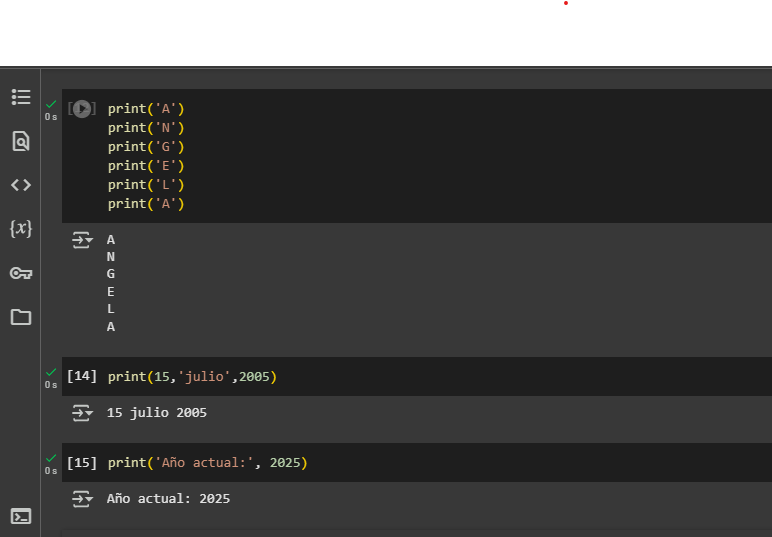
Task: Place cursor in print(15,'julio',2005) code
Action: 192,377
